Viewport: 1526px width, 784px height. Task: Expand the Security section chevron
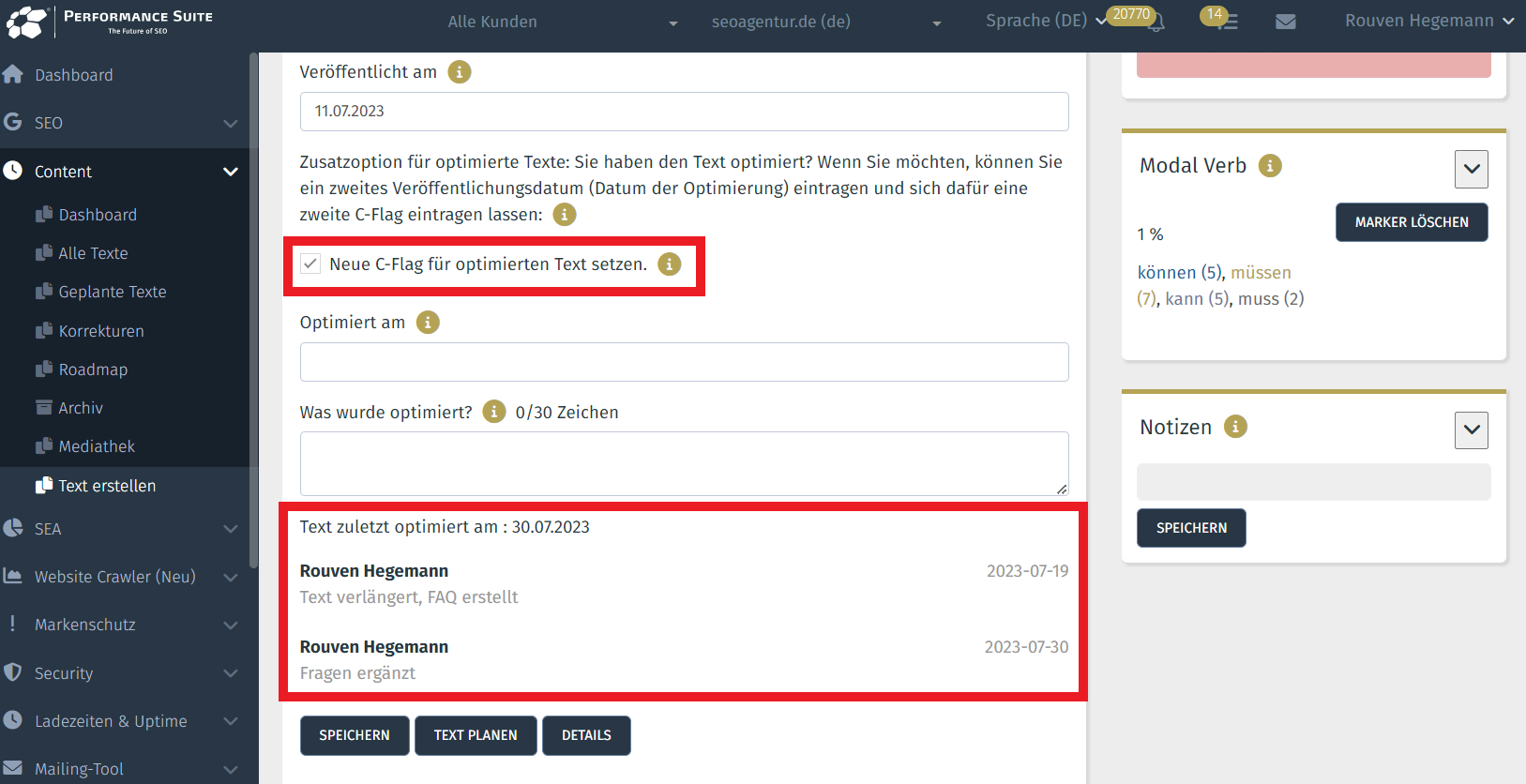pos(231,673)
